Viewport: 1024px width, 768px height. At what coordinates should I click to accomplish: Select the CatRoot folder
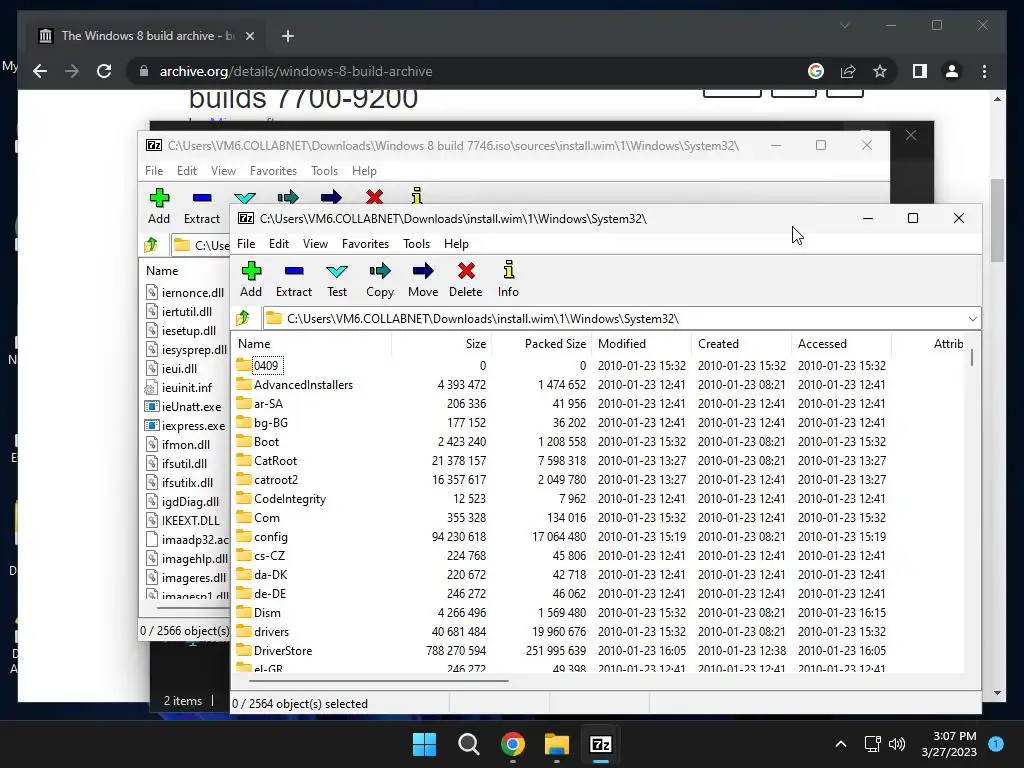275,460
